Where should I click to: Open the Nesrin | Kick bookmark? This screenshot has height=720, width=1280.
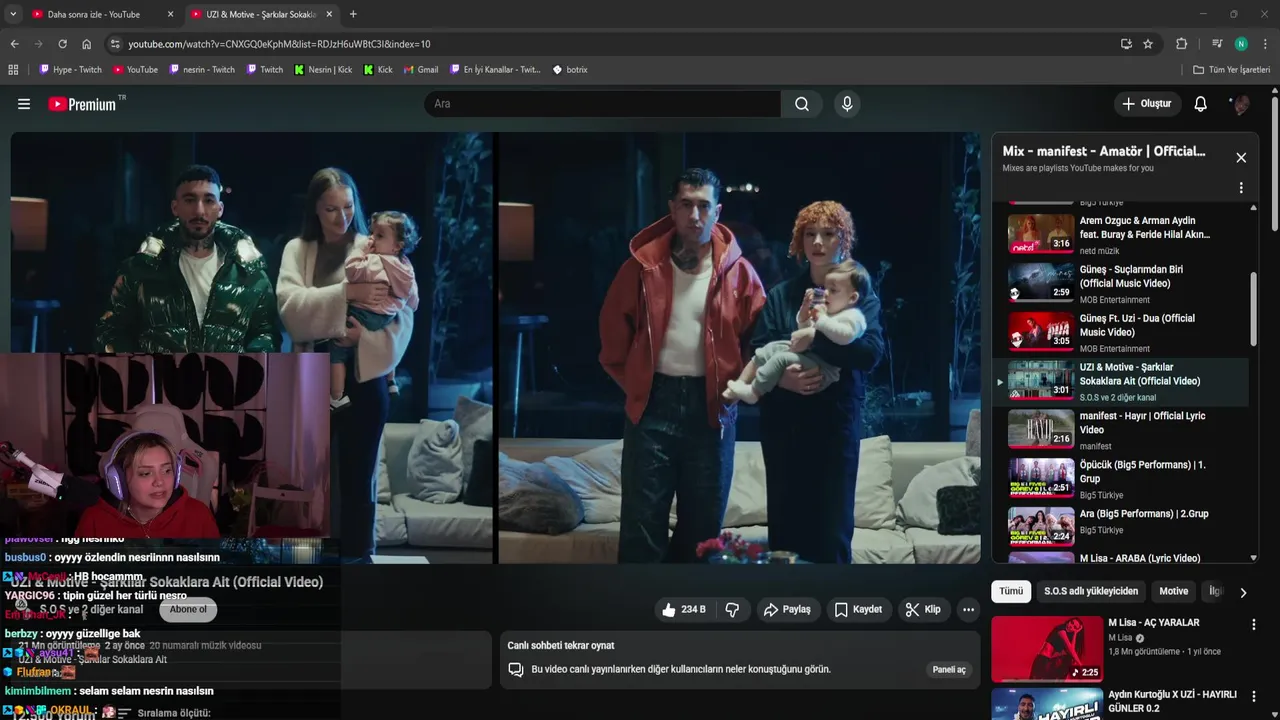pos(323,70)
